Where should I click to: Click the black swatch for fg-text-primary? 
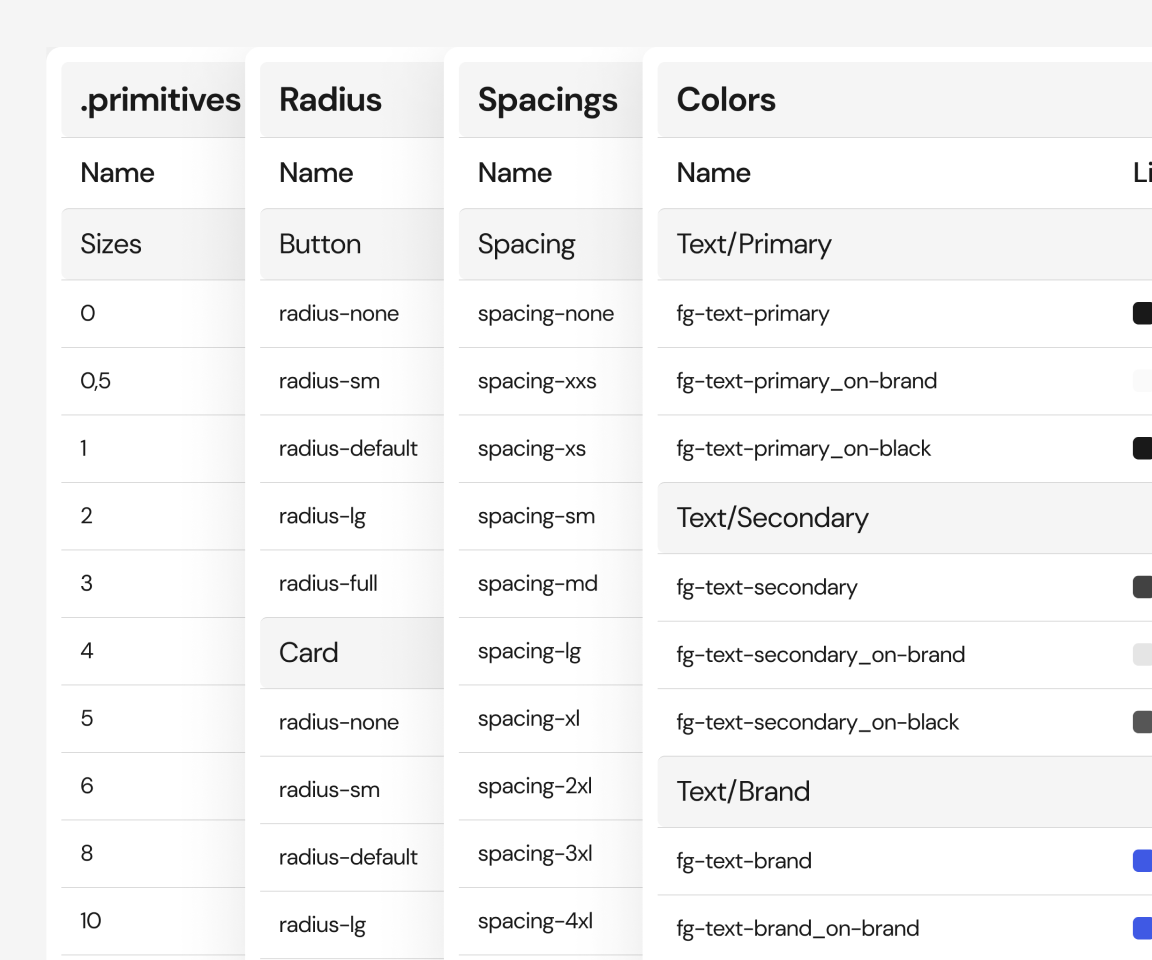pyautogui.click(x=1142, y=313)
